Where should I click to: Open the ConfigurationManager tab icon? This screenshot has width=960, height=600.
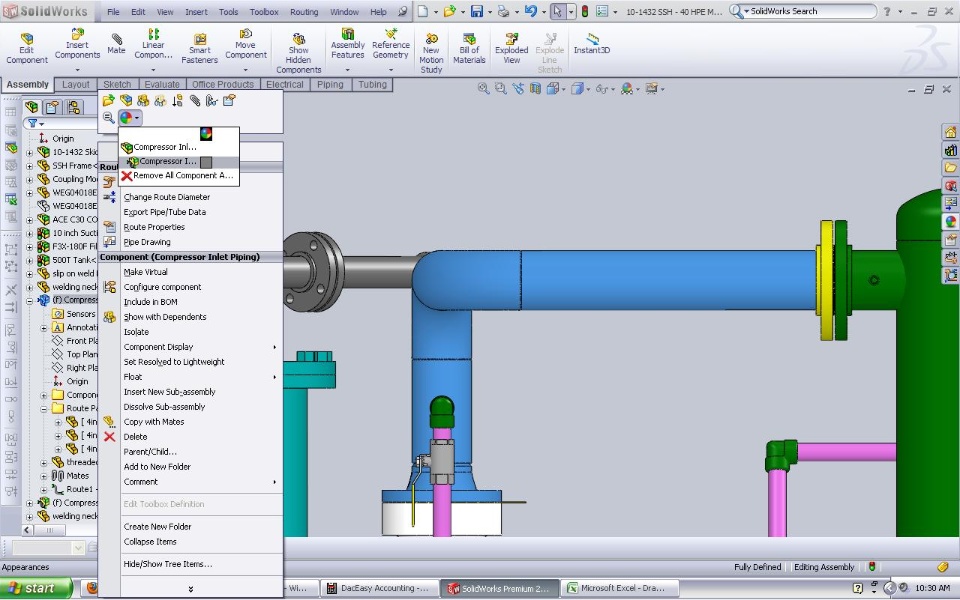(73, 108)
